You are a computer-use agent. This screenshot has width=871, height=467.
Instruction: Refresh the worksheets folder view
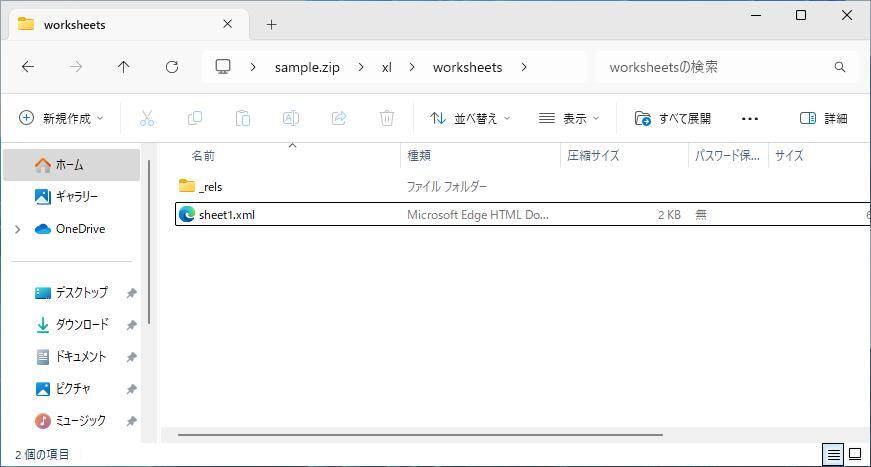[172, 67]
